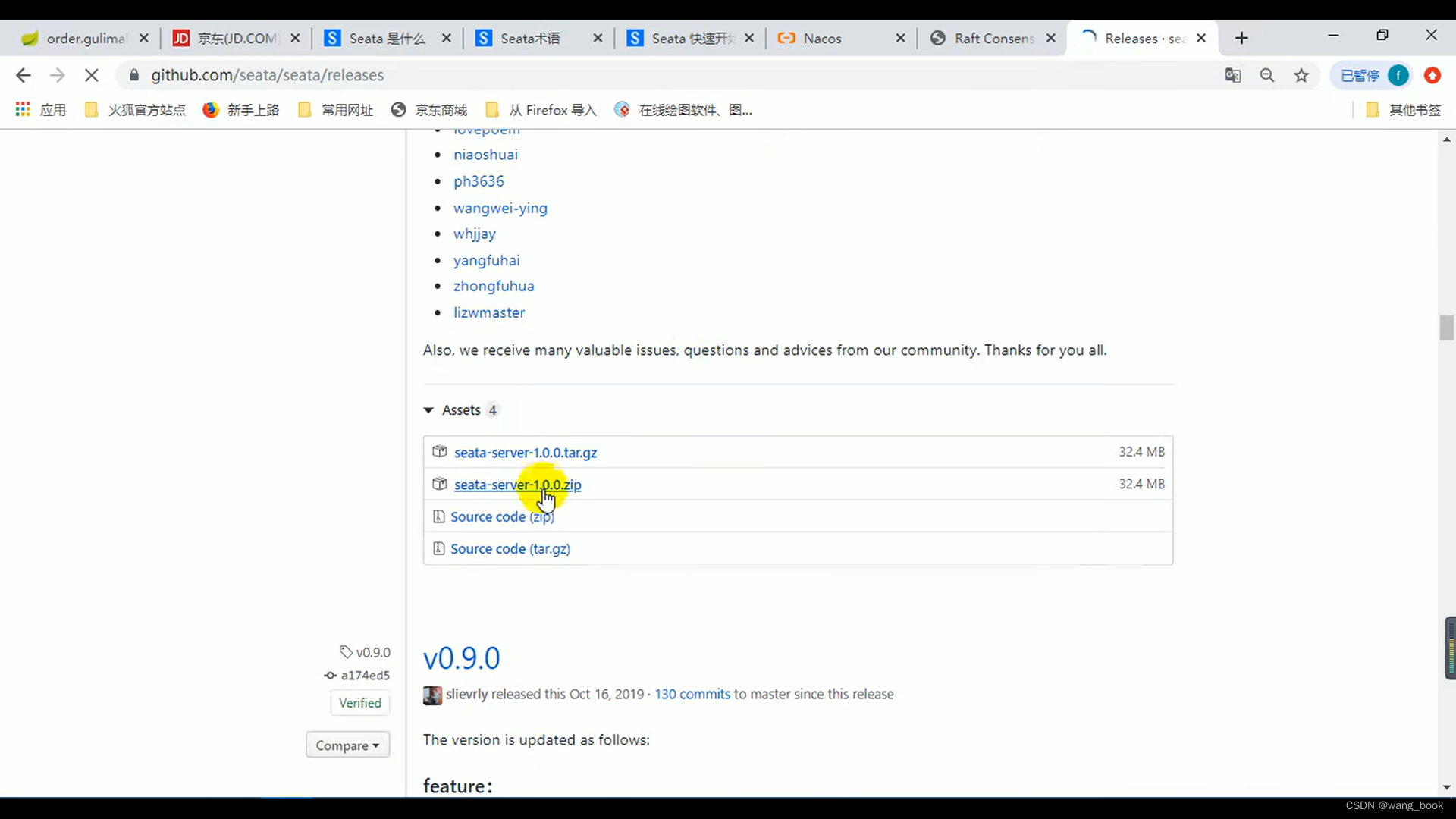This screenshot has height=819, width=1456.
Task: Open a new browser tab
Action: [1241, 38]
